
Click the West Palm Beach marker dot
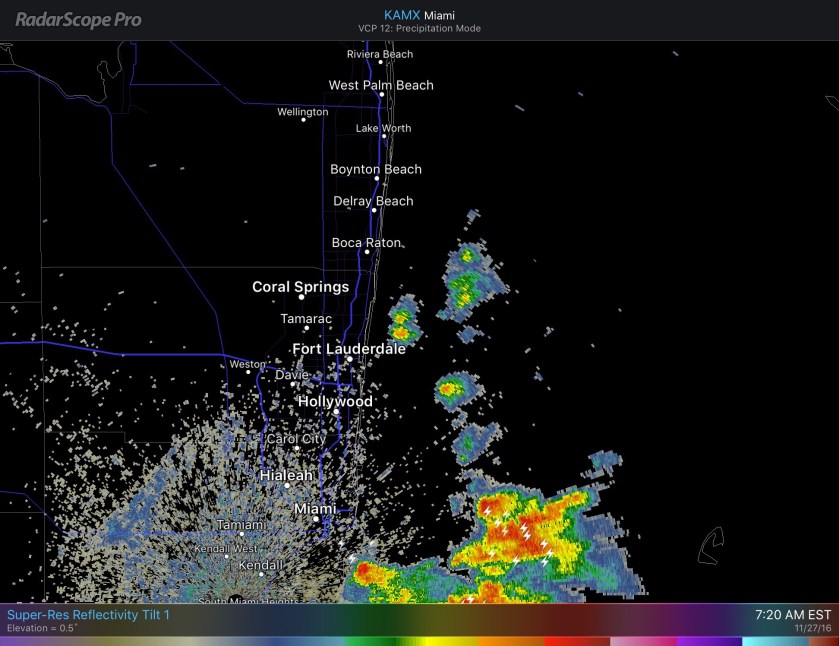pyautogui.click(x=381, y=95)
